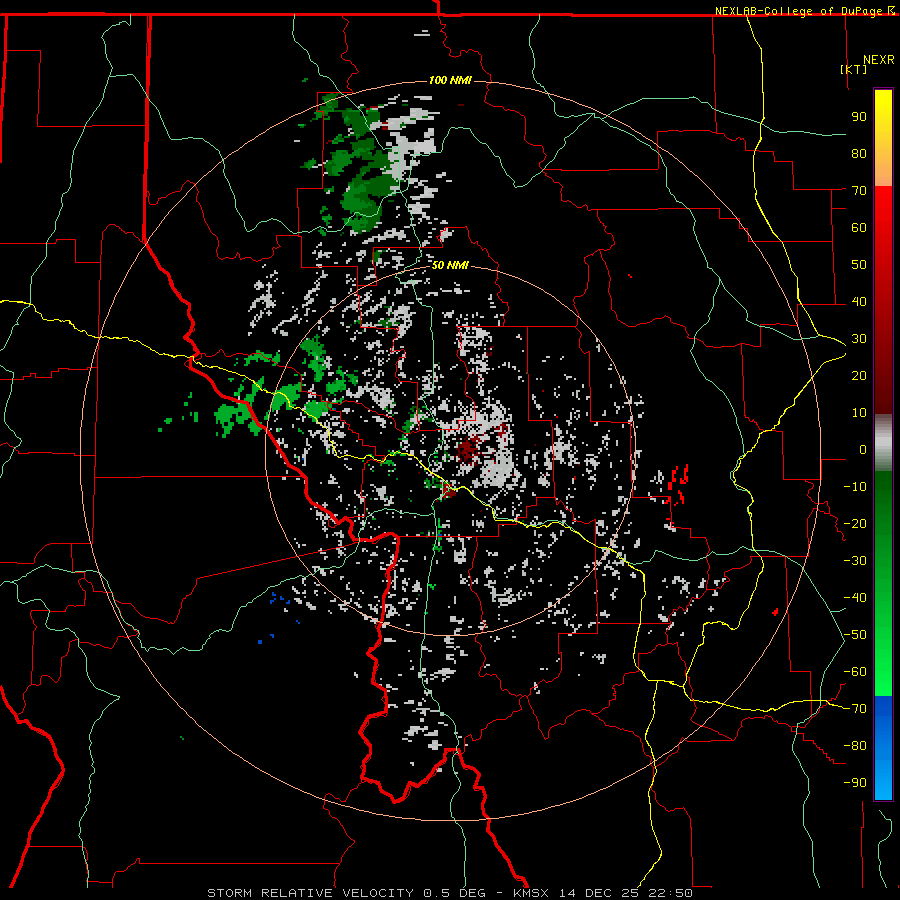Viewport: 900px width, 900px height.
Task: Click the storm relative velocity caption text
Action: coord(449,893)
